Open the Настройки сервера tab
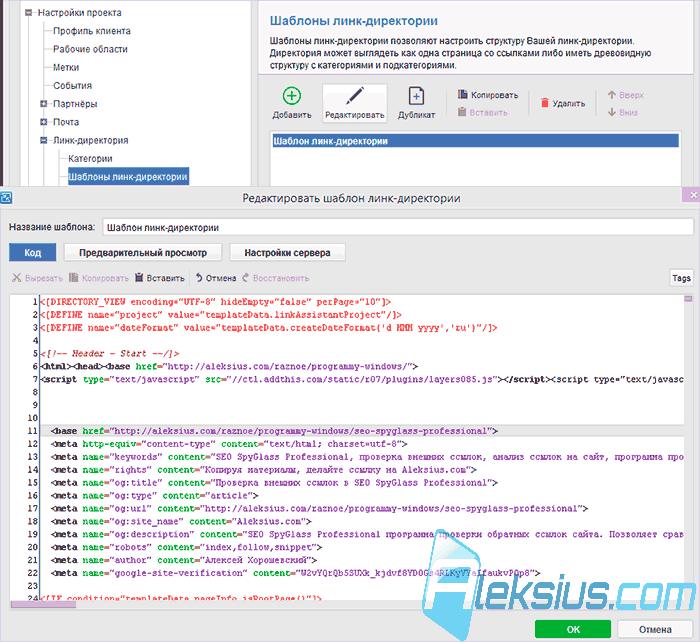Image resolution: width=700 pixels, height=642 pixels. [x=287, y=253]
